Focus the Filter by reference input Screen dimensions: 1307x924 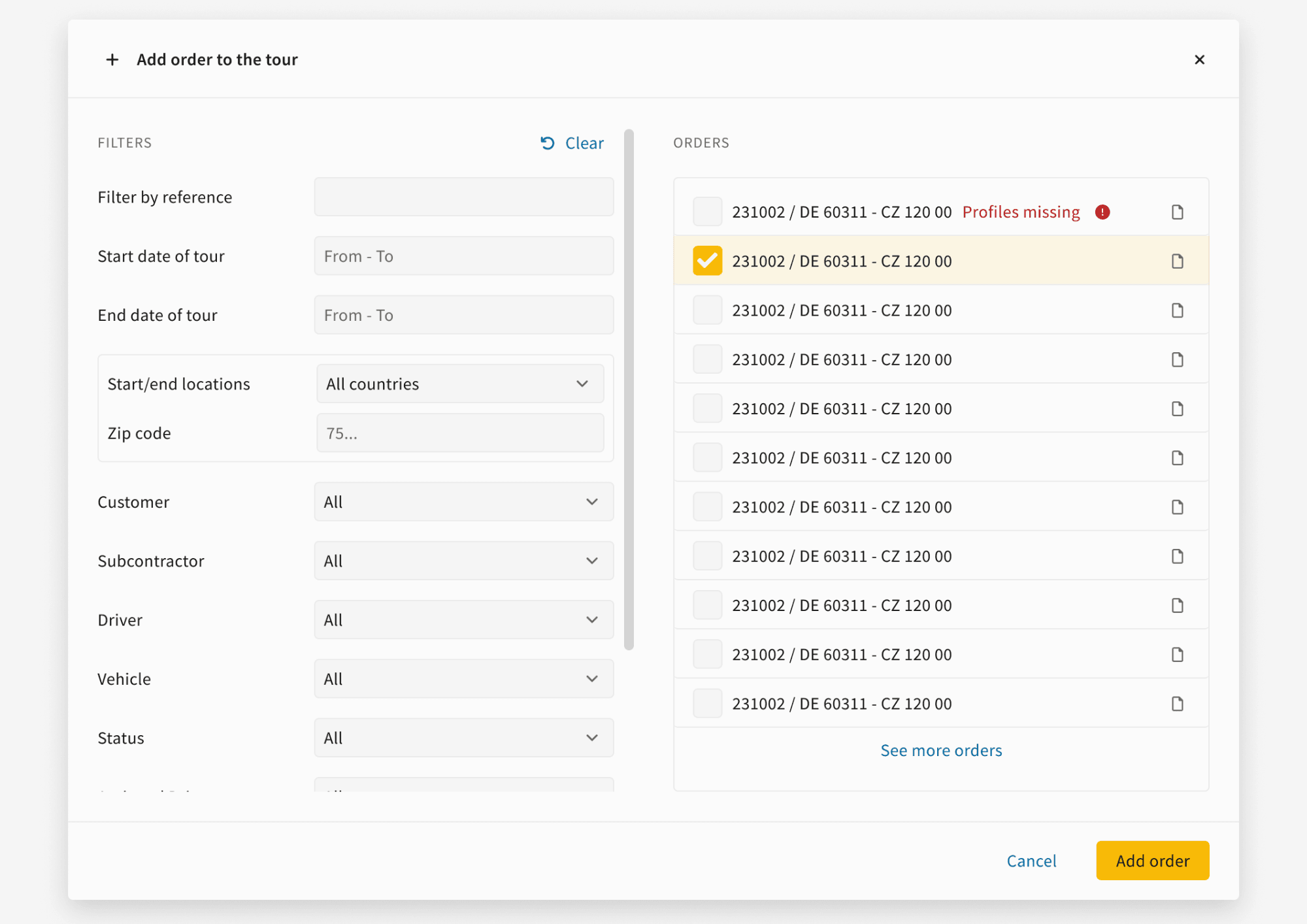463,197
